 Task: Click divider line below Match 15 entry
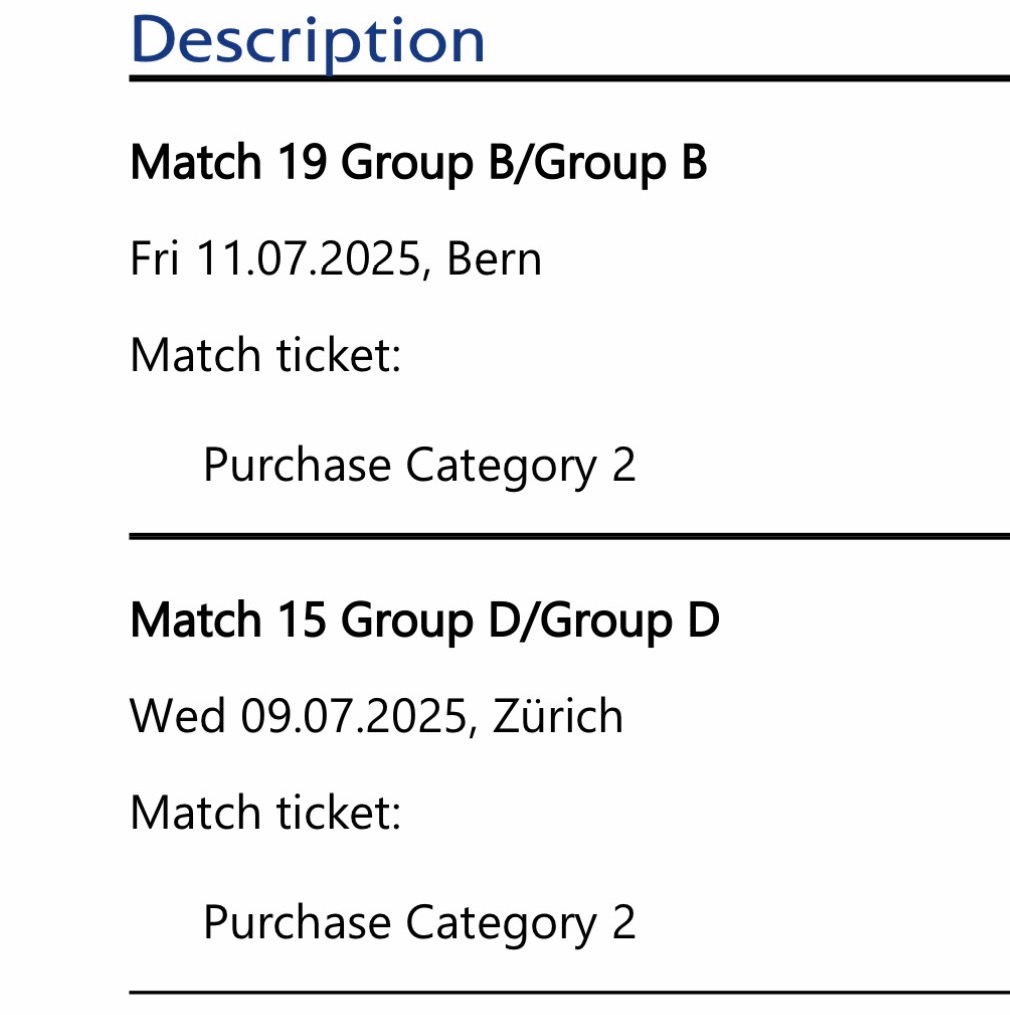pos(569,993)
